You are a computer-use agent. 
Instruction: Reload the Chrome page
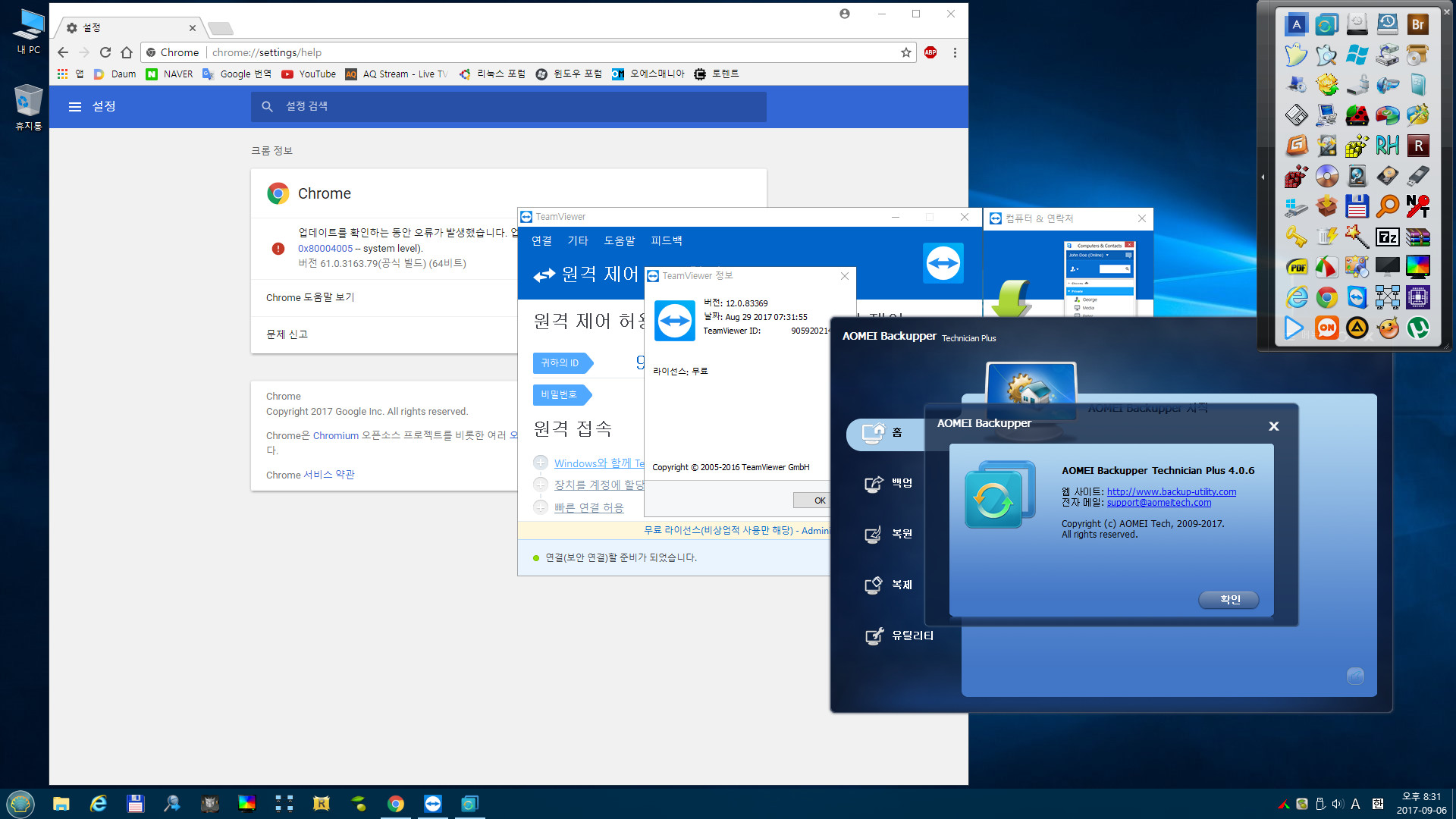coord(105,52)
